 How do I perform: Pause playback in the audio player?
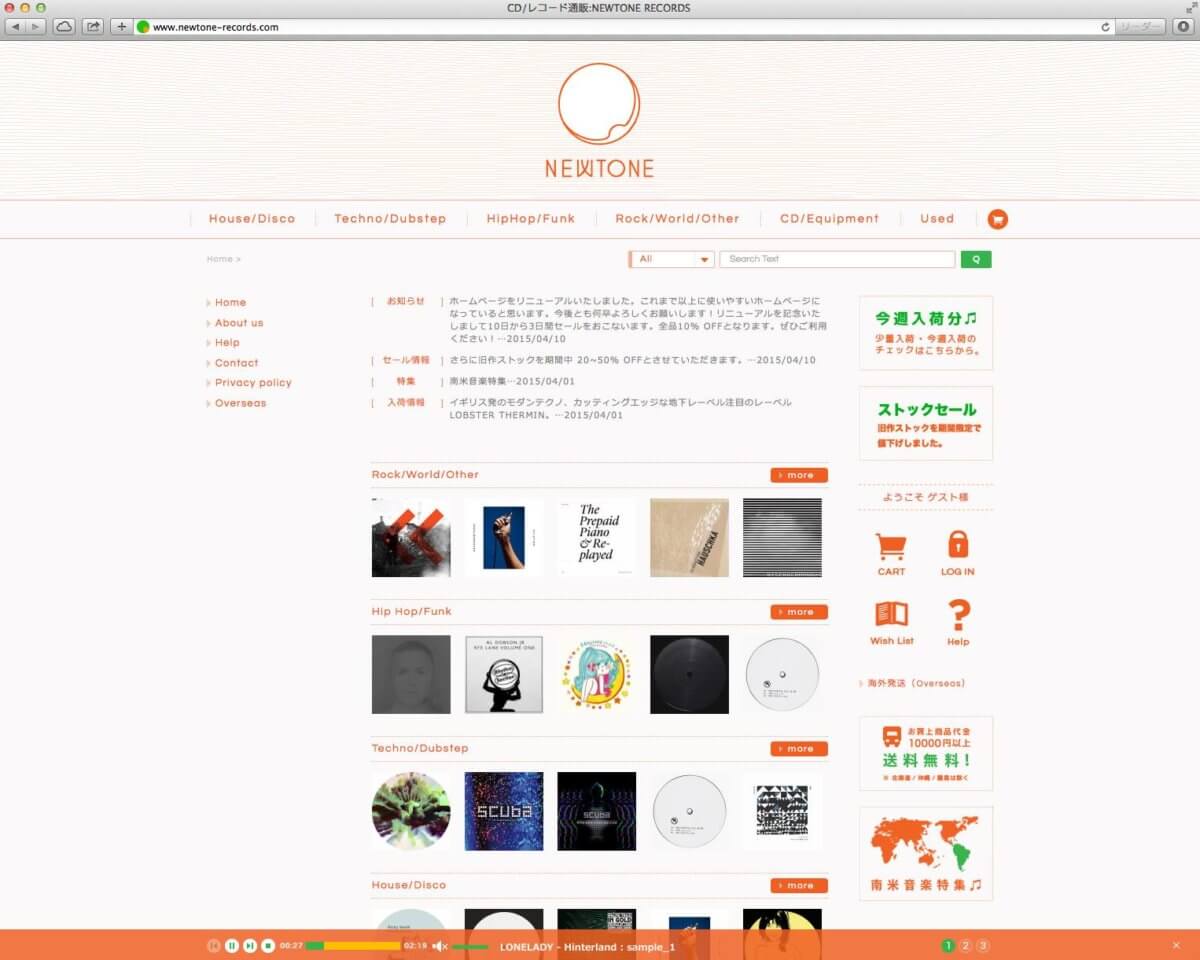[x=232, y=946]
